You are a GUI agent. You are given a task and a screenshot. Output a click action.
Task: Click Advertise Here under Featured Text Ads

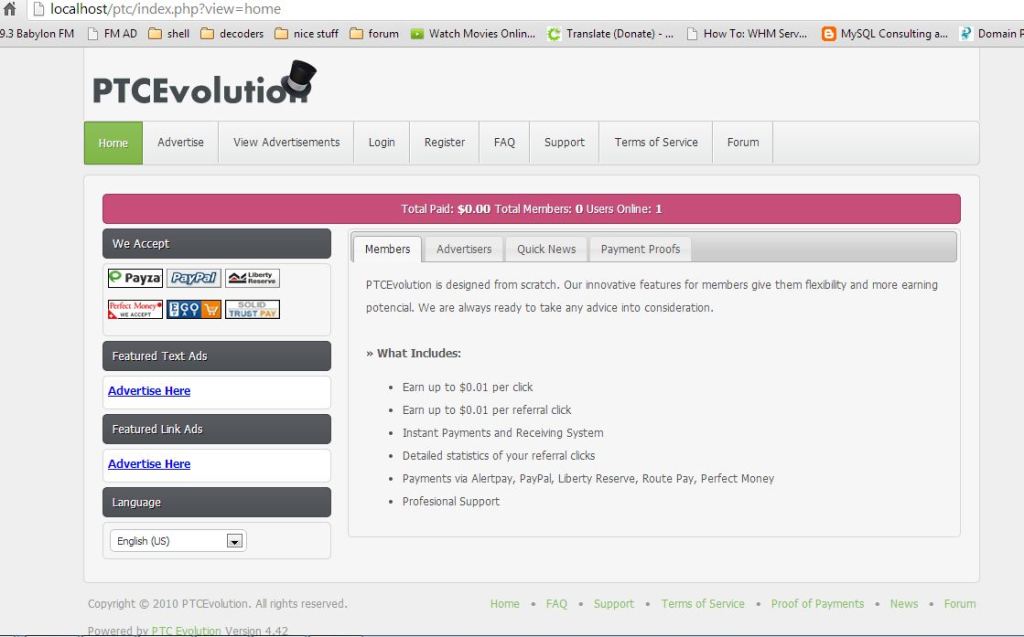pos(149,391)
